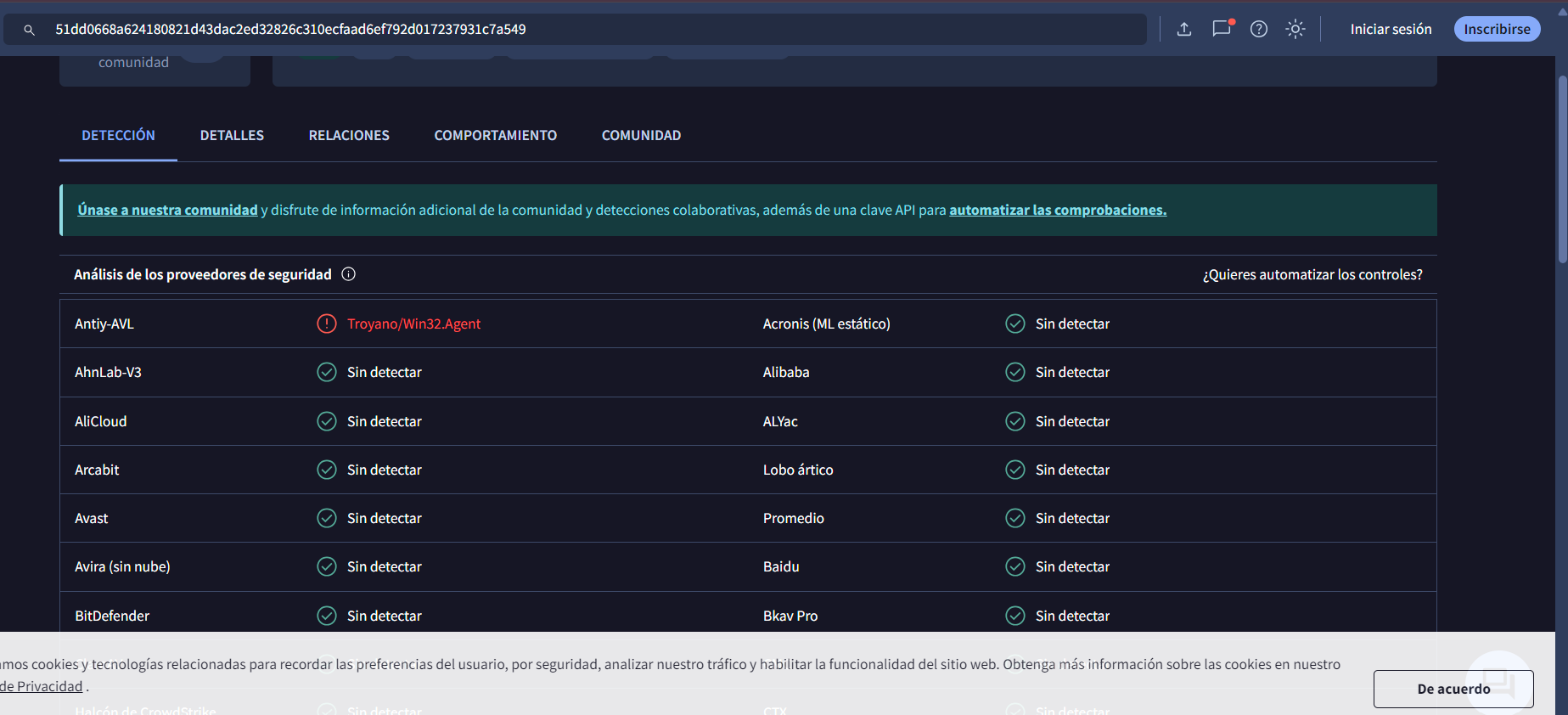
Task: Click the info icon beside Análisis de proveedores
Action: pos(348,274)
